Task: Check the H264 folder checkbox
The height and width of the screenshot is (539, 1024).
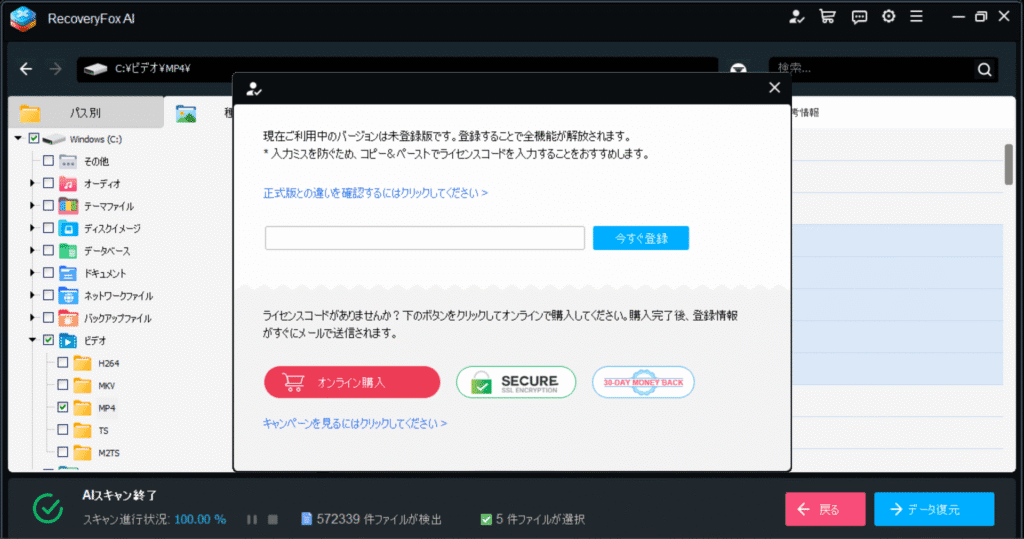Action: 63,362
